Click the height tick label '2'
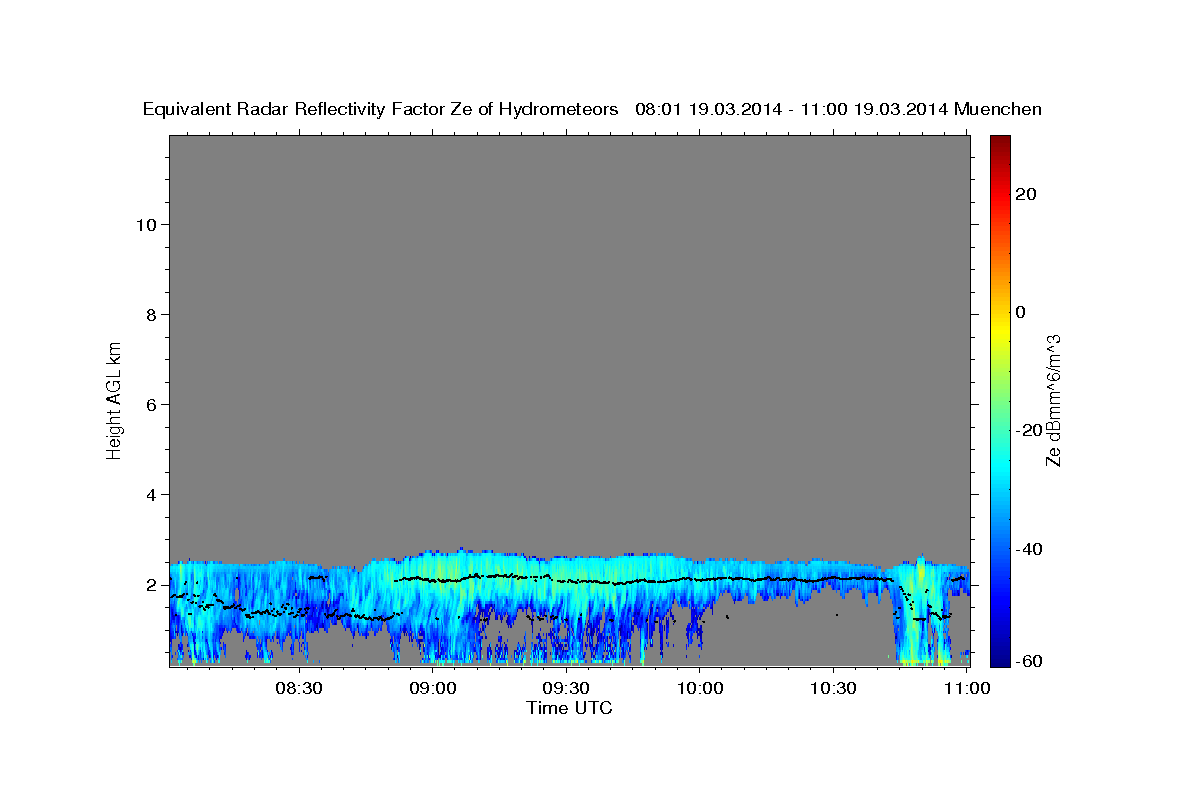The height and width of the screenshot is (800, 1200). coord(150,585)
